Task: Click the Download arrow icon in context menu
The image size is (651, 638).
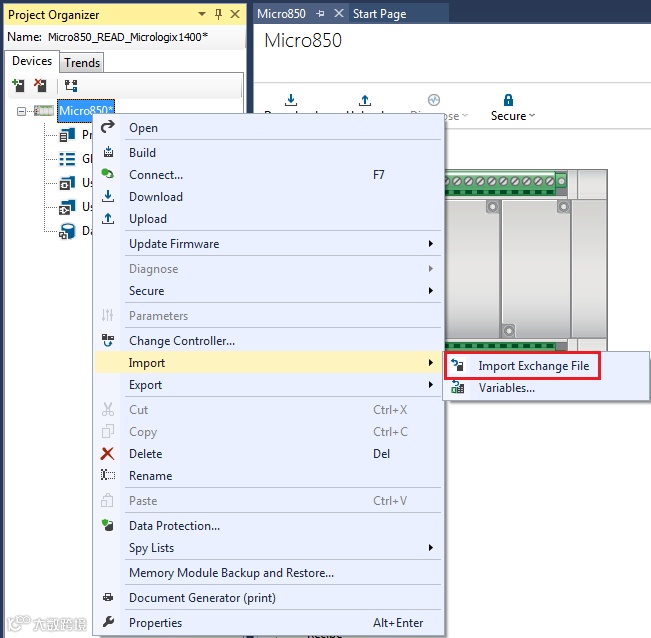Action: click(x=108, y=196)
